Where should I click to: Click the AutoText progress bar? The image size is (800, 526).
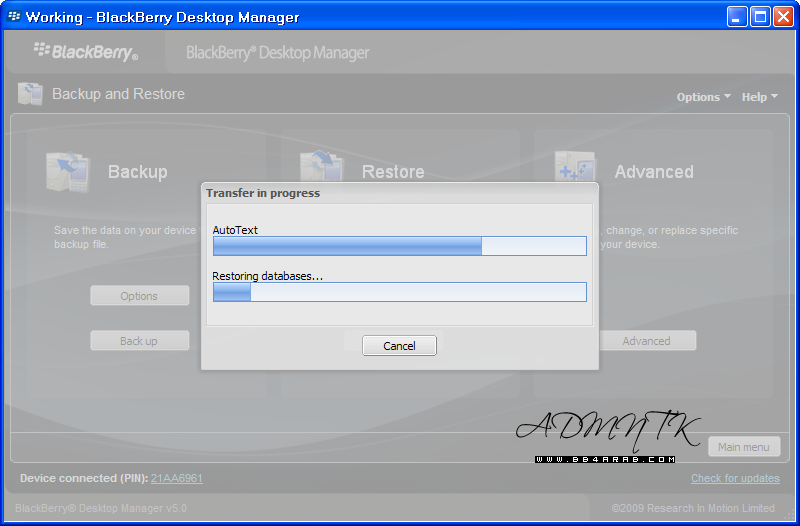tap(399, 246)
